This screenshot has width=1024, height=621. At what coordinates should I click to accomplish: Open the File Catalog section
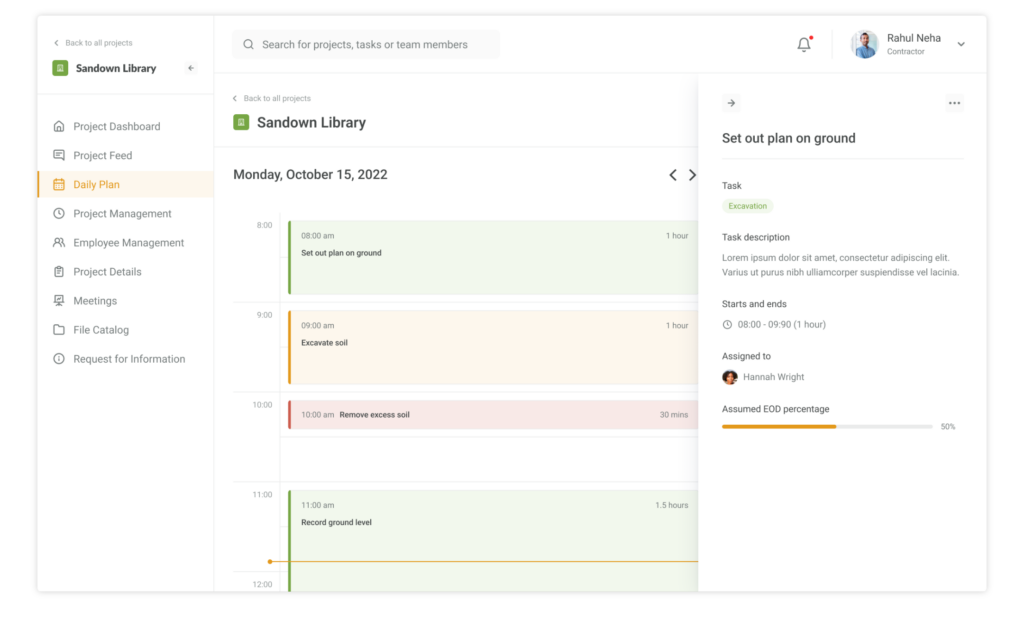click(100, 330)
